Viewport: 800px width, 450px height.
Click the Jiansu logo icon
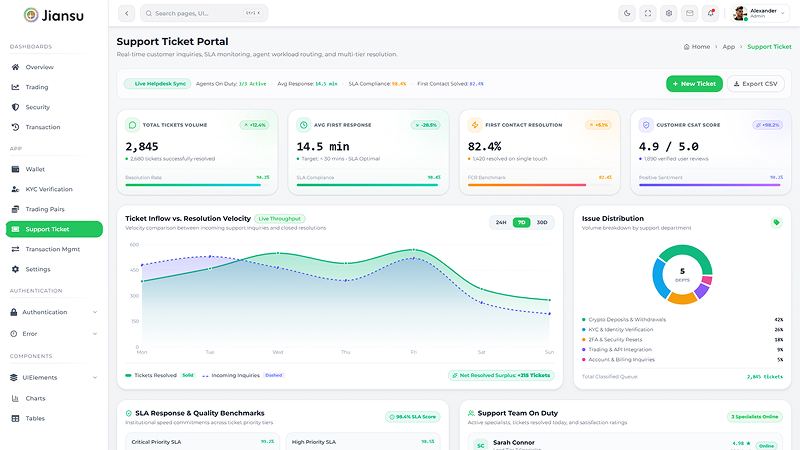31,15
